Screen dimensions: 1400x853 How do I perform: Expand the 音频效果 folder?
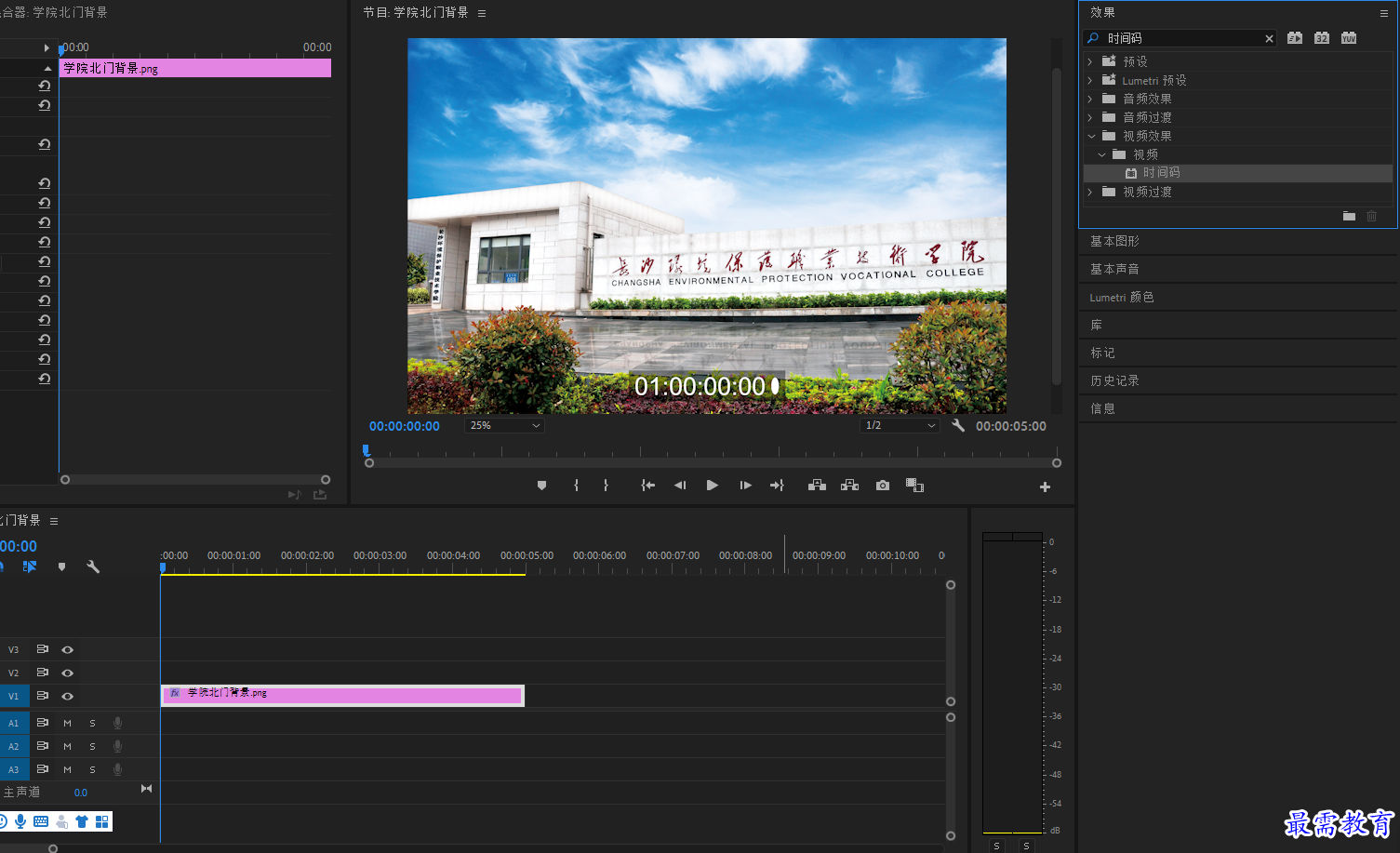click(x=1090, y=99)
